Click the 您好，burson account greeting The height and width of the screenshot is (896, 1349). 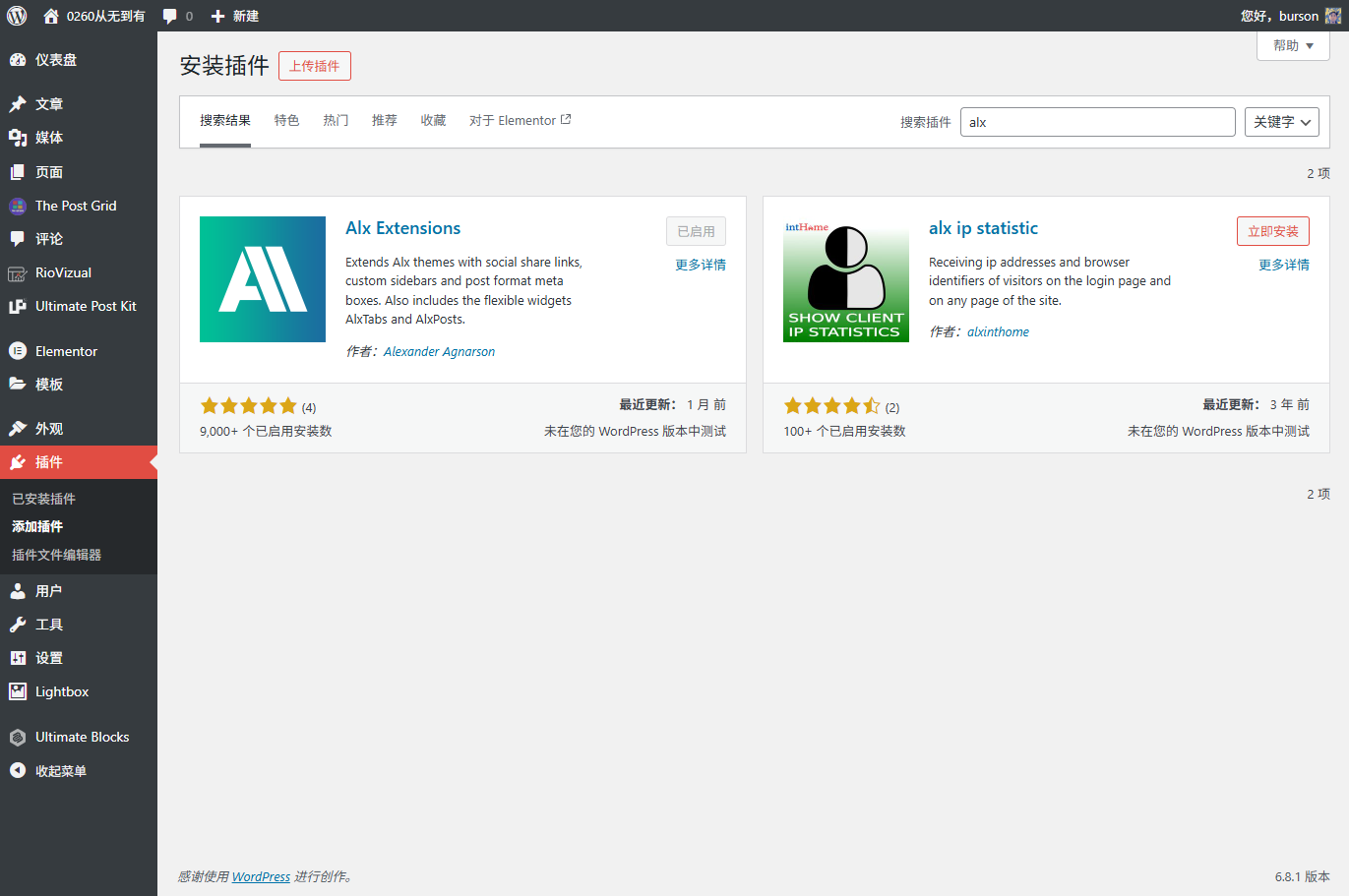[x=1279, y=16]
